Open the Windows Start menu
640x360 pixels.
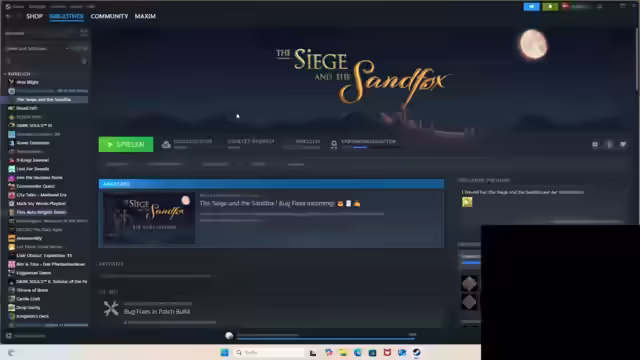point(224,352)
